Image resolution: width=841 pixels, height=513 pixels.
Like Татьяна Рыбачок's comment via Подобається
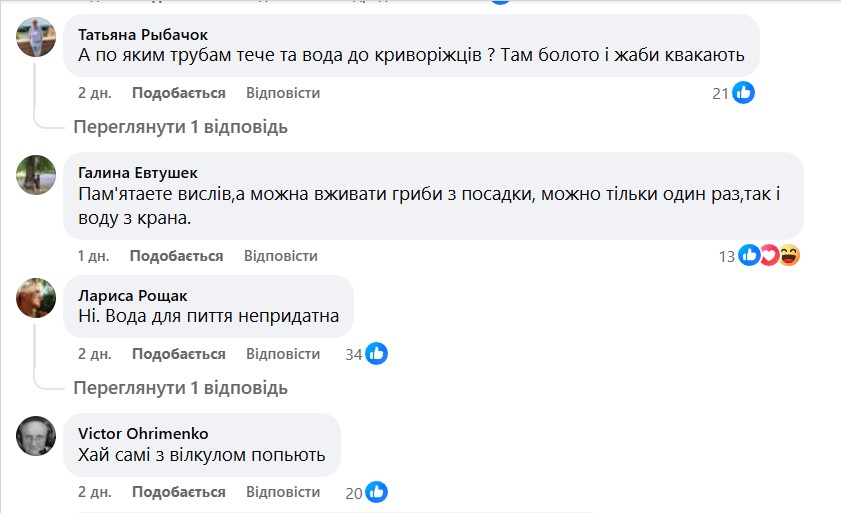pos(178,93)
